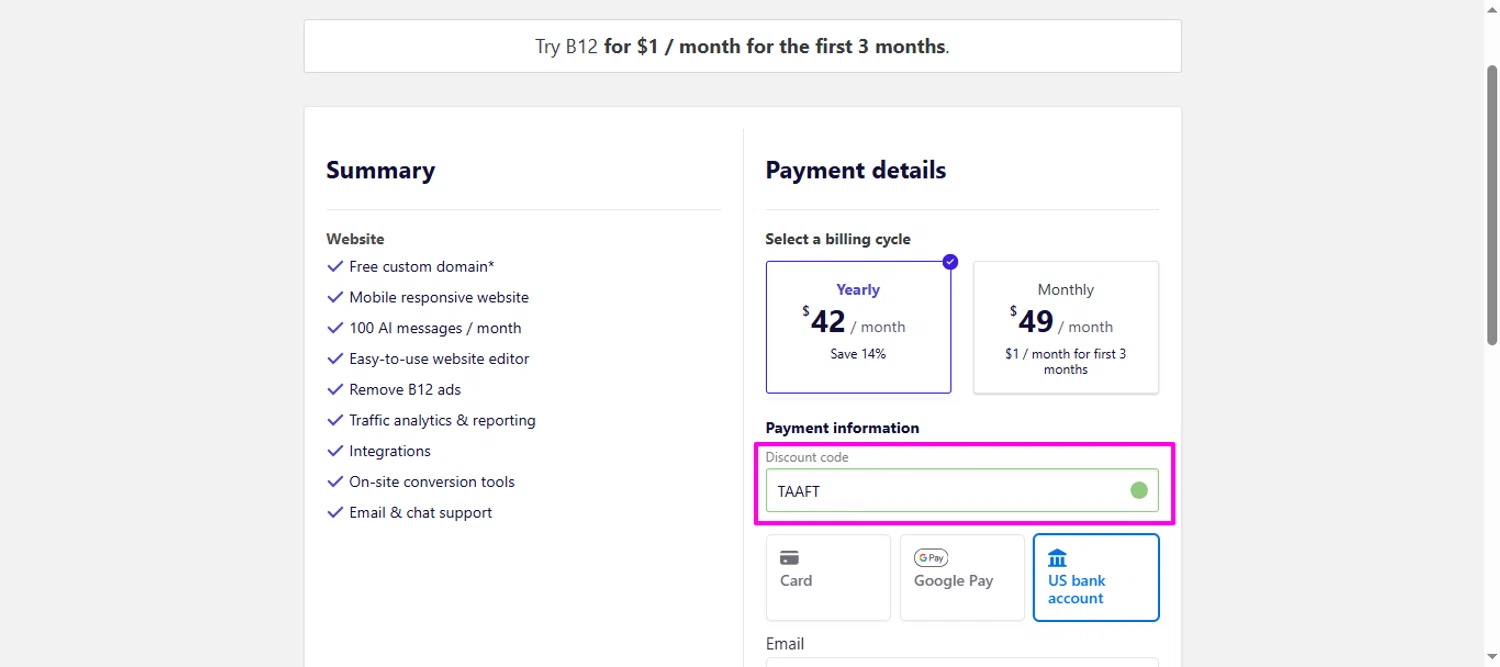Click the checkmark badge on Yearly plan
1500x667 pixels.
pos(950,262)
